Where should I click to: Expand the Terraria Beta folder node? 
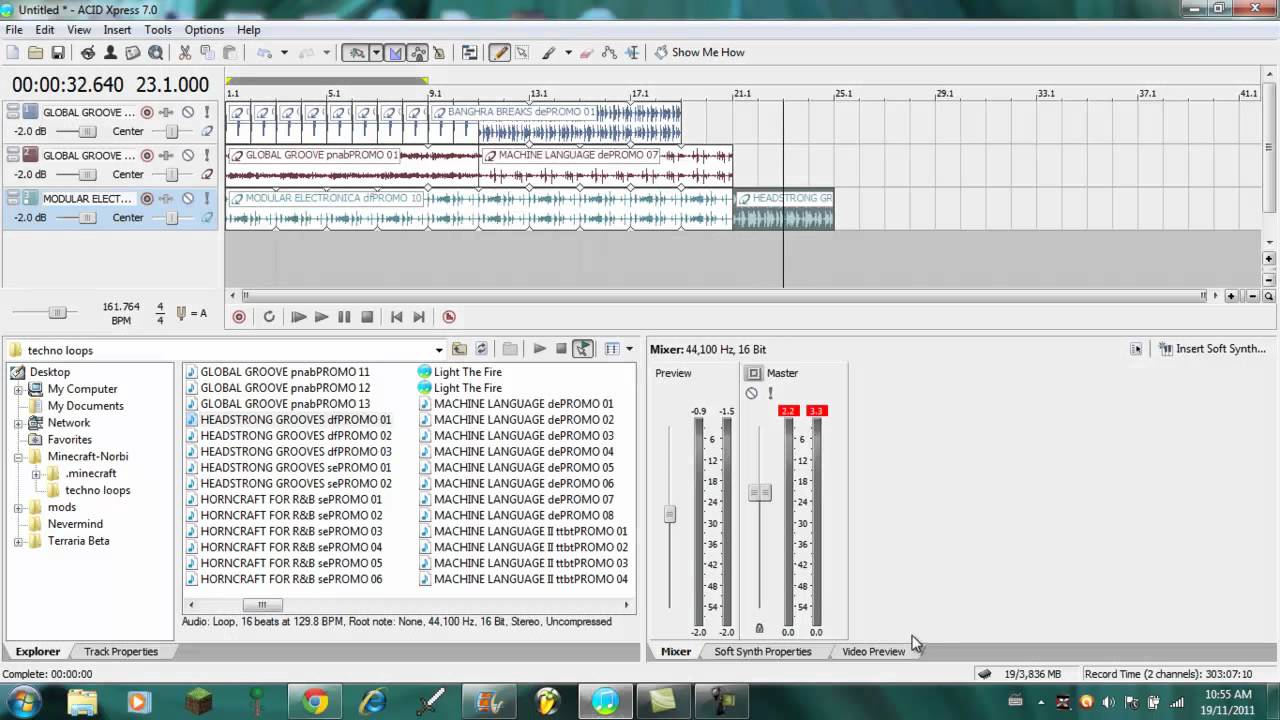click(18, 541)
